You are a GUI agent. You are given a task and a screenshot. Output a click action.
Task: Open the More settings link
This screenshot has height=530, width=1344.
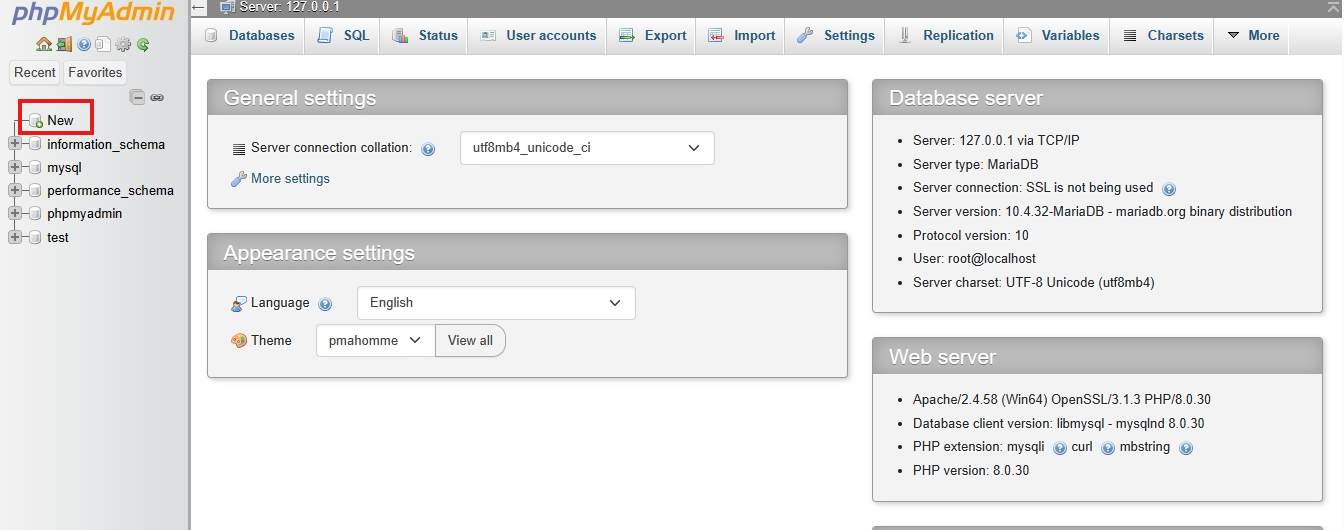tap(290, 178)
